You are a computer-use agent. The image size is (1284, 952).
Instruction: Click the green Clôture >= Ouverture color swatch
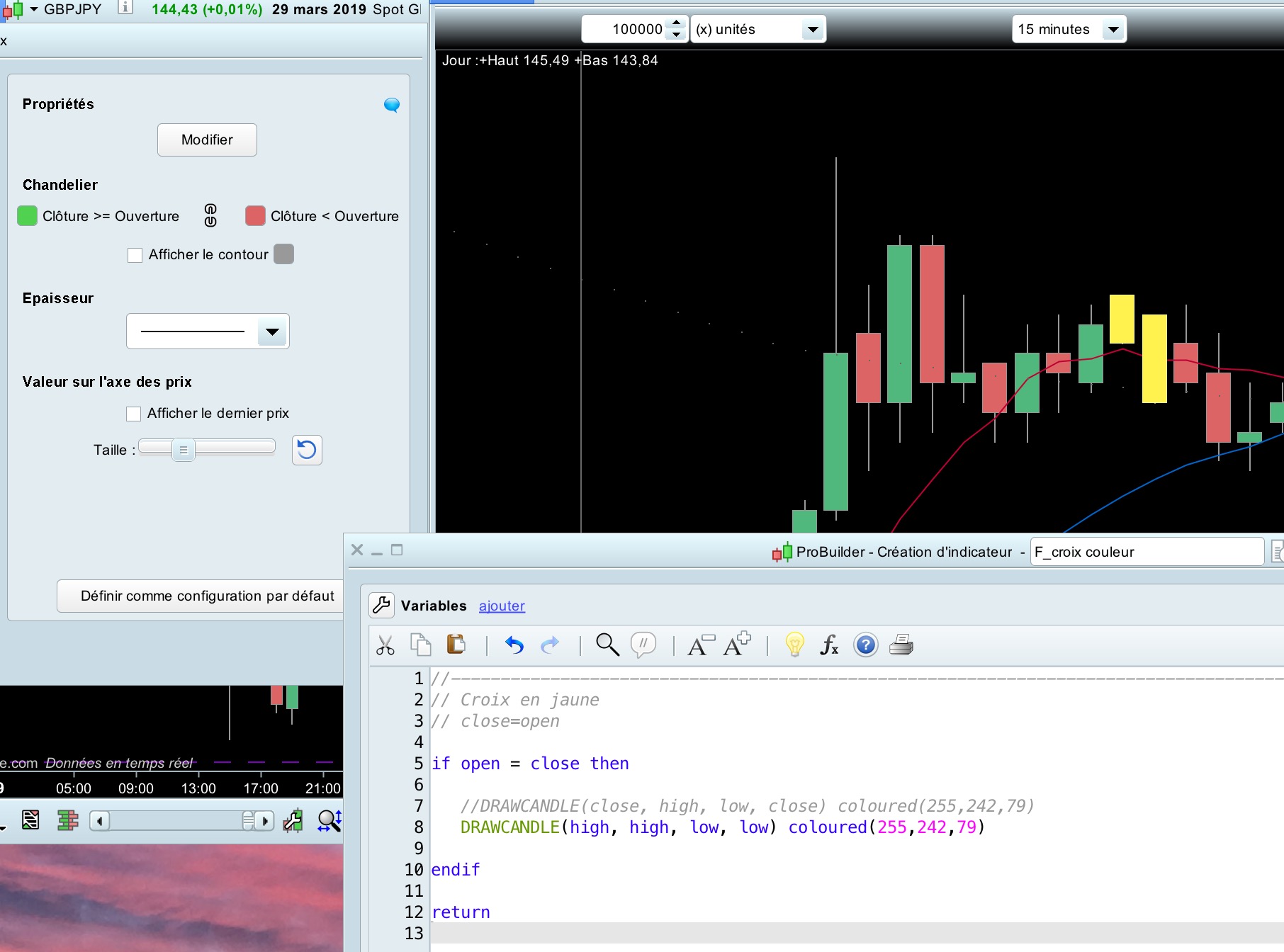tap(27, 216)
